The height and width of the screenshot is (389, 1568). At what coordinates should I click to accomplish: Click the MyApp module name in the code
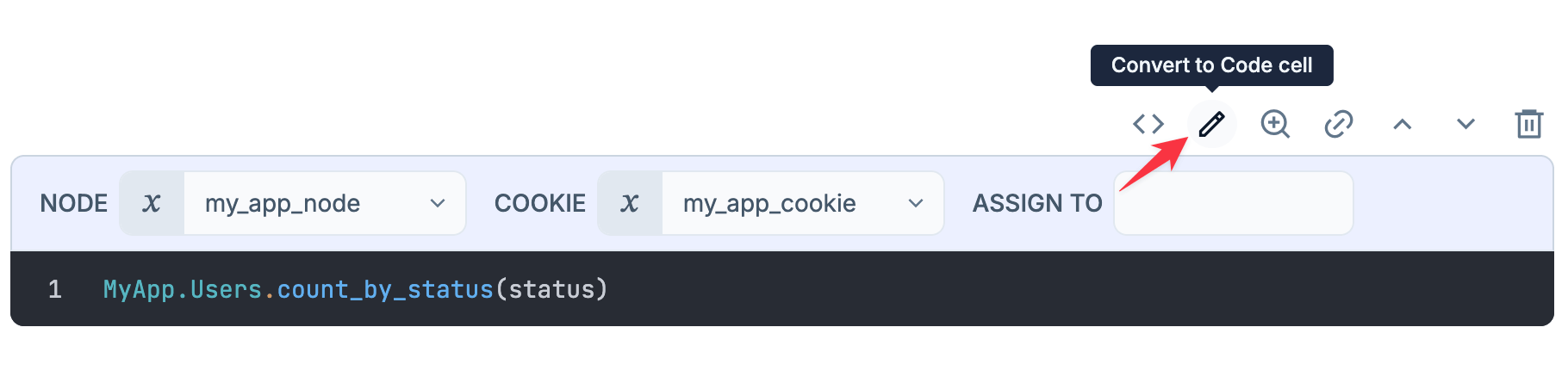(x=139, y=289)
